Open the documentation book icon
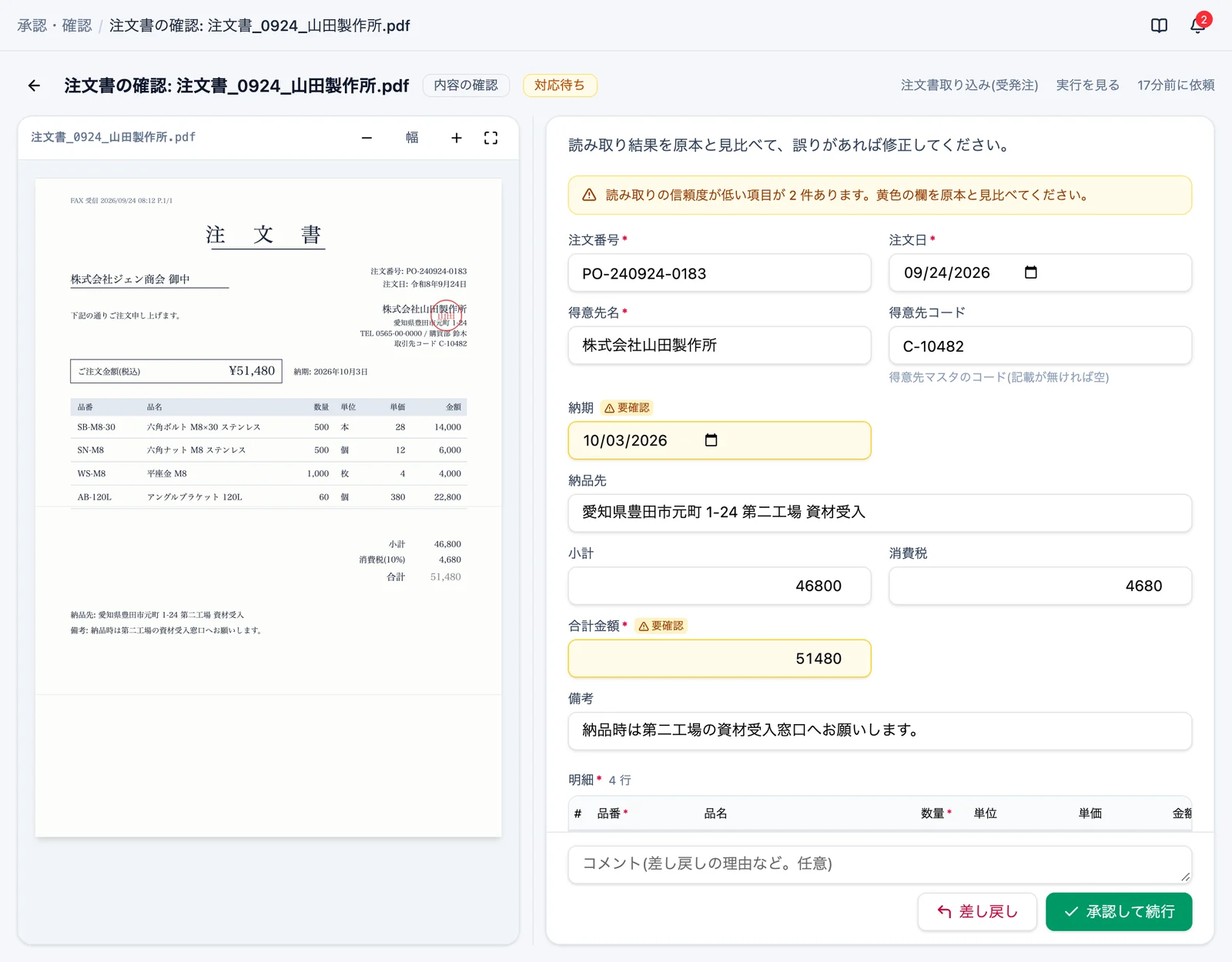 tap(1159, 25)
